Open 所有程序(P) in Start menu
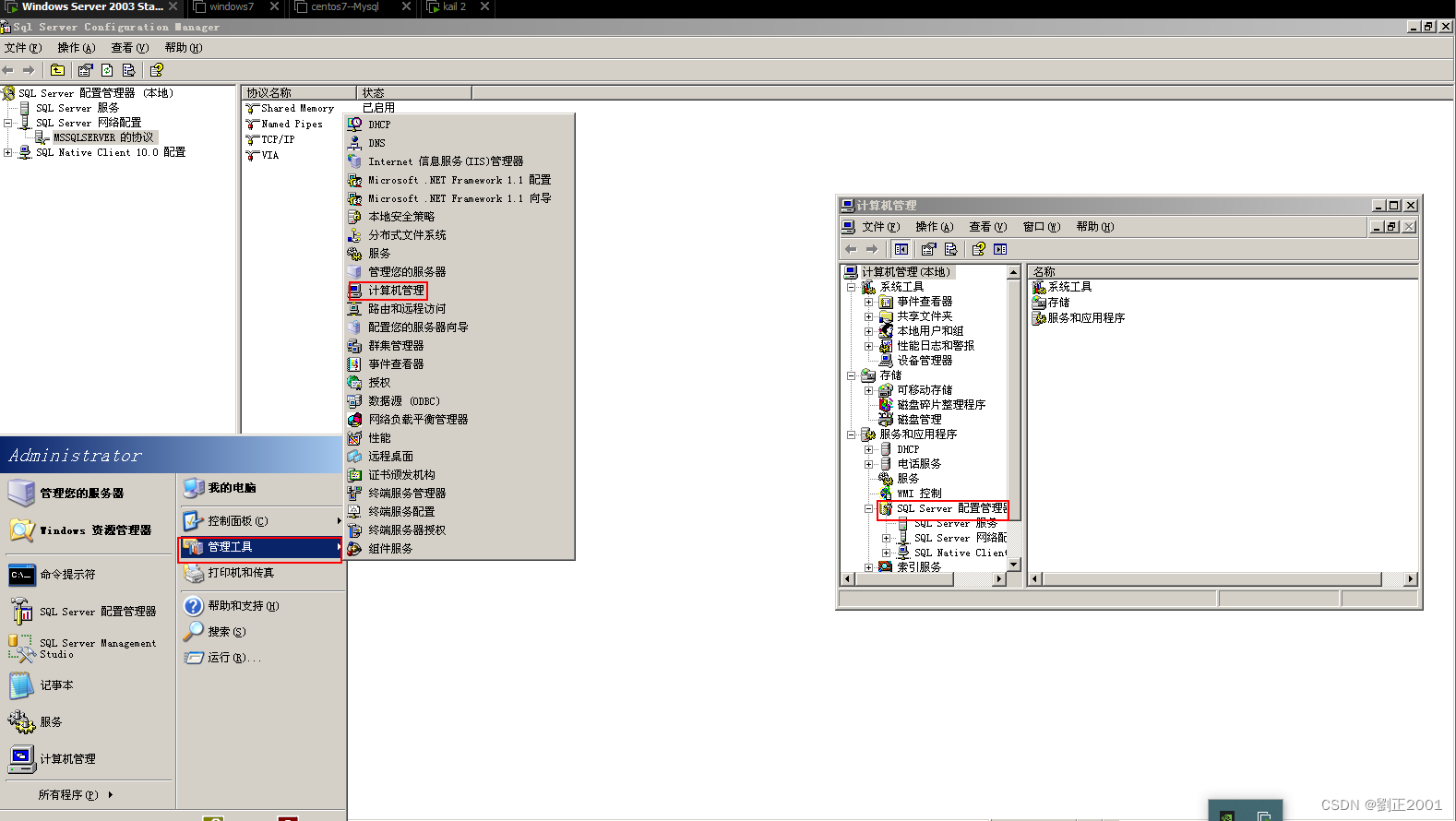Viewport: 1456px width, 821px height. pos(76,794)
